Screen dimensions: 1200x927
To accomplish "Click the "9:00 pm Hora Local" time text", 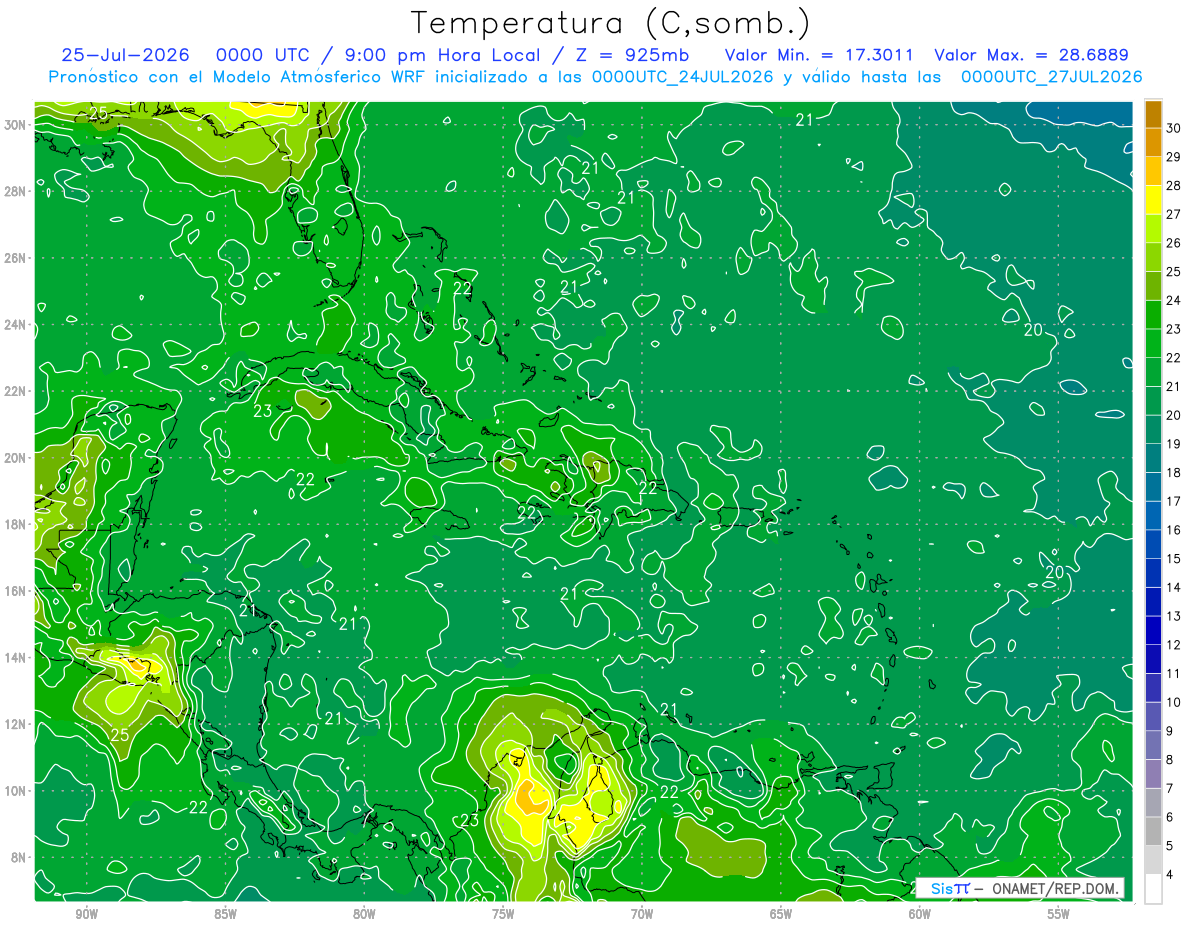I will pos(441,55).
